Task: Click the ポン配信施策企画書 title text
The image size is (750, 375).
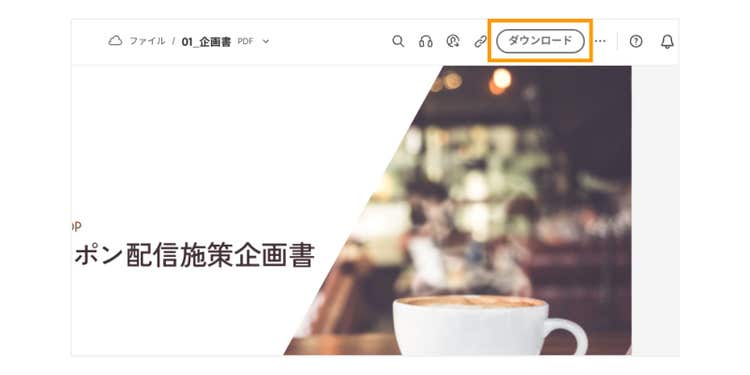Action: click(194, 255)
